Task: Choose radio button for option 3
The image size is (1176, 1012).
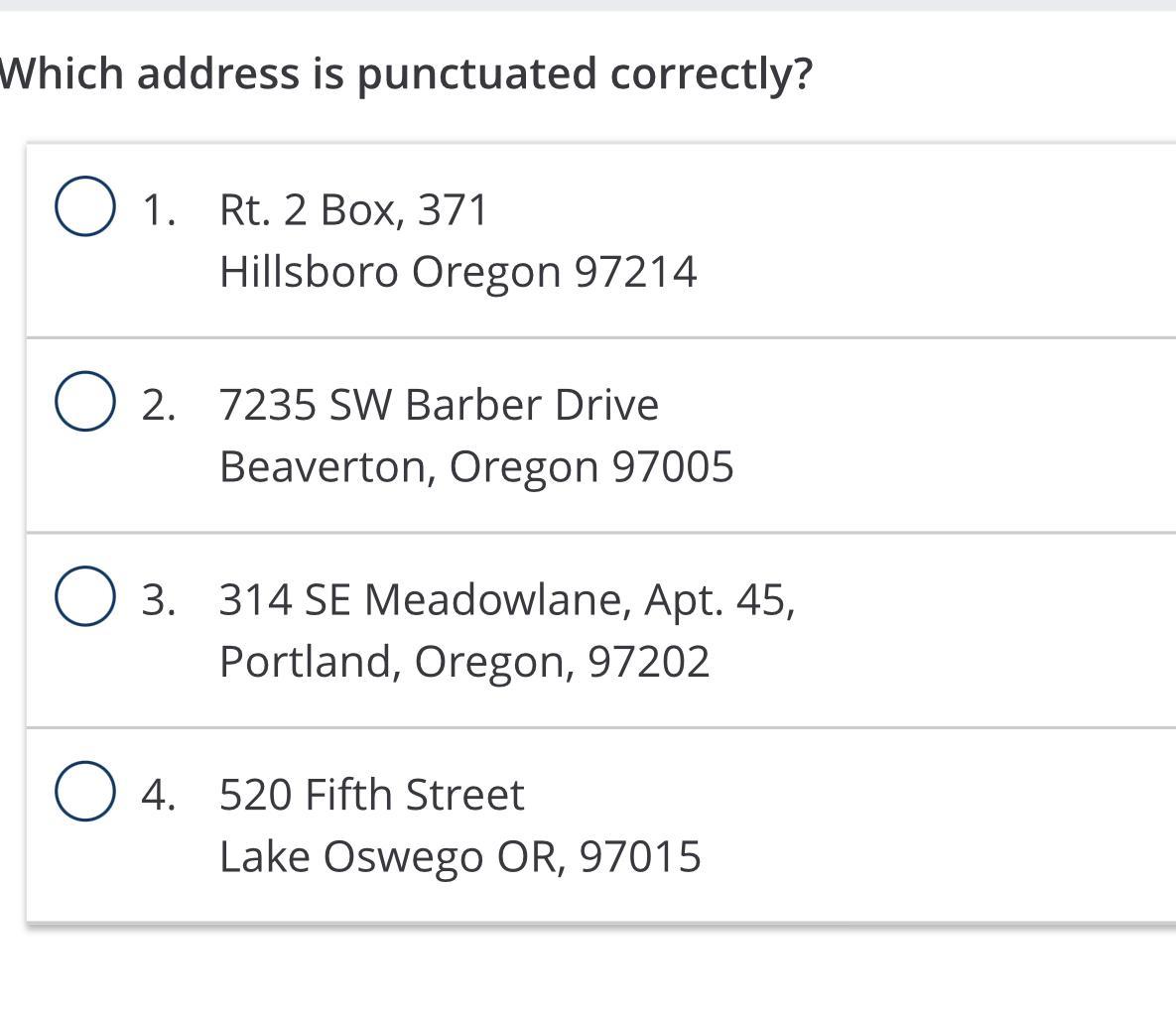Action: coord(84,596)
